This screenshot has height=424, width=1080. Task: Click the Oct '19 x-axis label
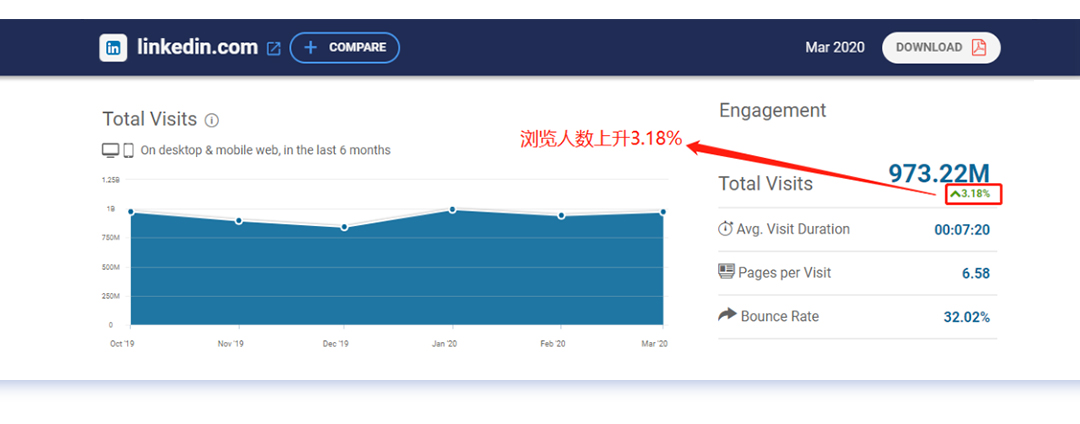pos(121,343)
